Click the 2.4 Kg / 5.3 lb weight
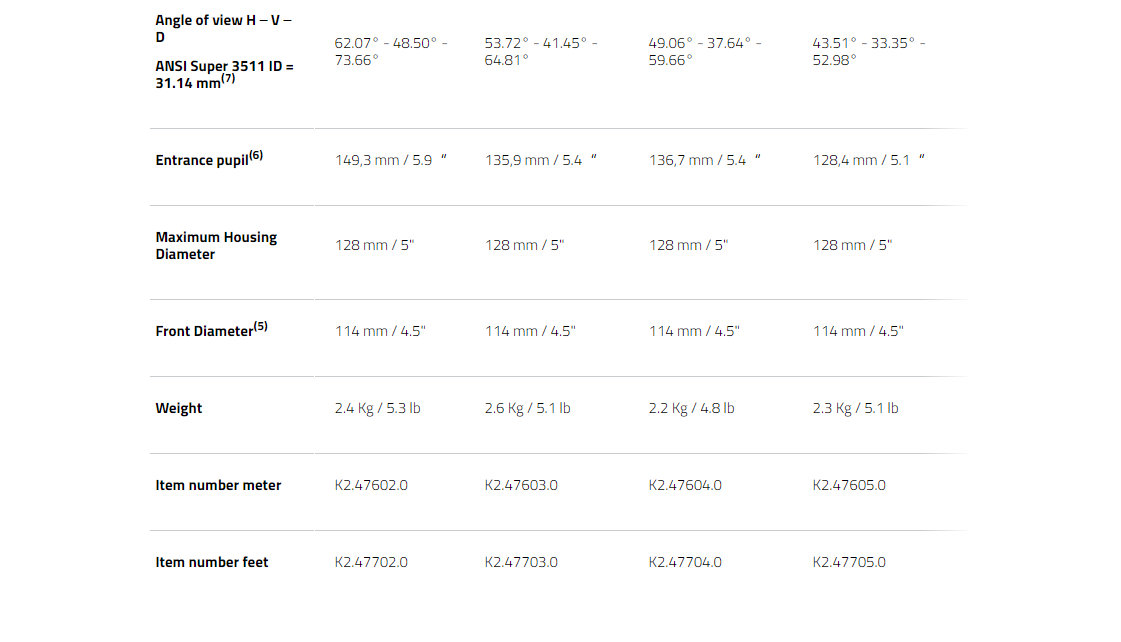The image size is (1121, 642). click(377, 408)
